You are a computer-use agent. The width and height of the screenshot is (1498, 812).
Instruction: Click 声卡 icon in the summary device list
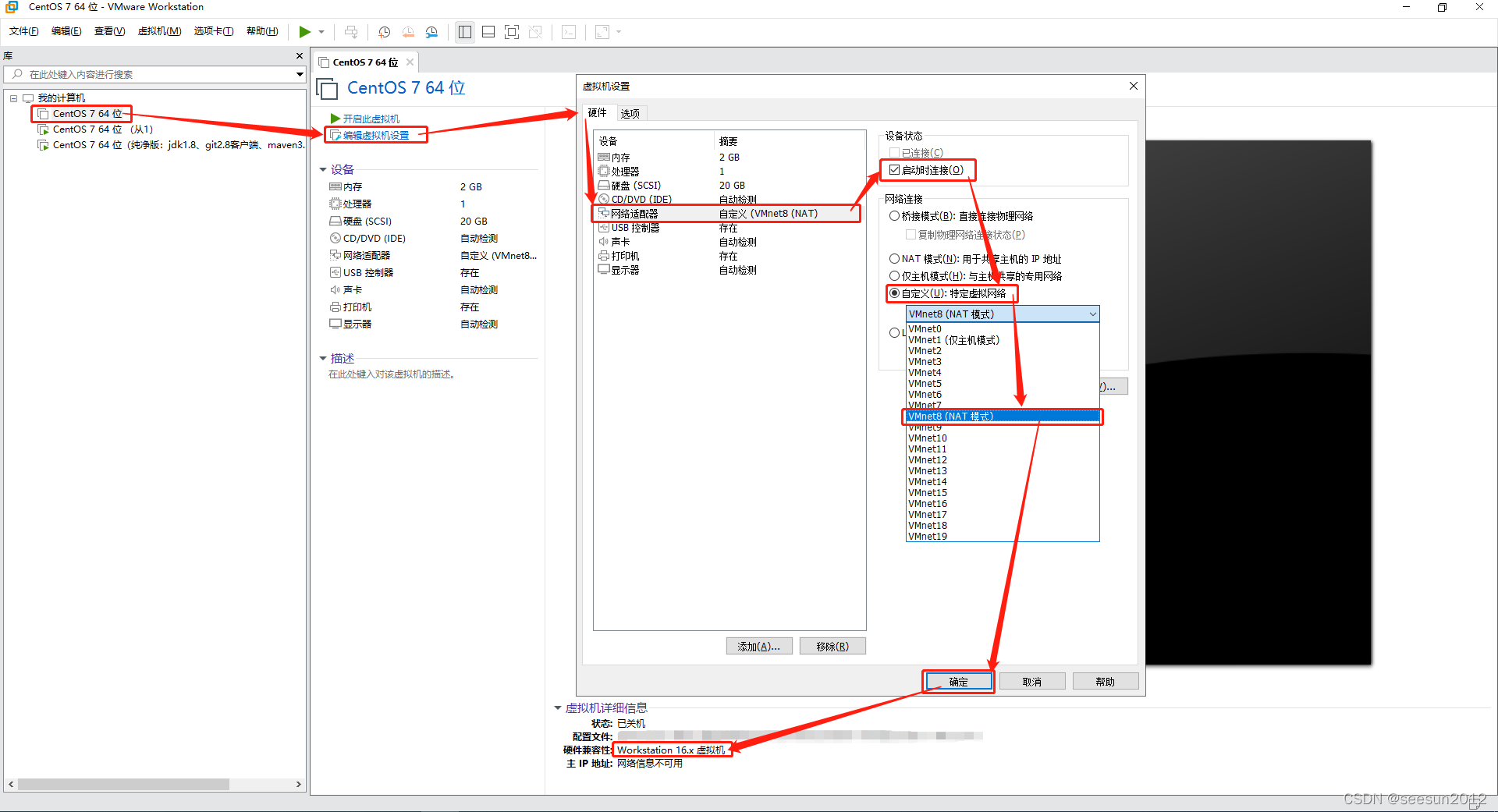pyautogui.click(x=335, y=289)
